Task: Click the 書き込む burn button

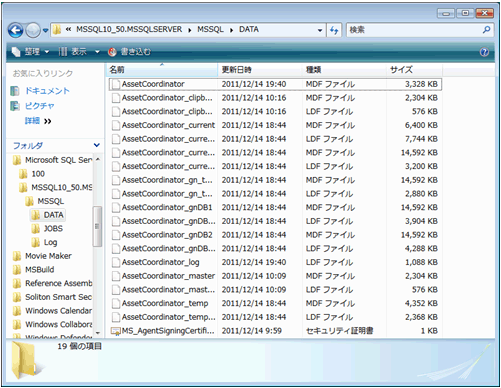Action: 129,52
